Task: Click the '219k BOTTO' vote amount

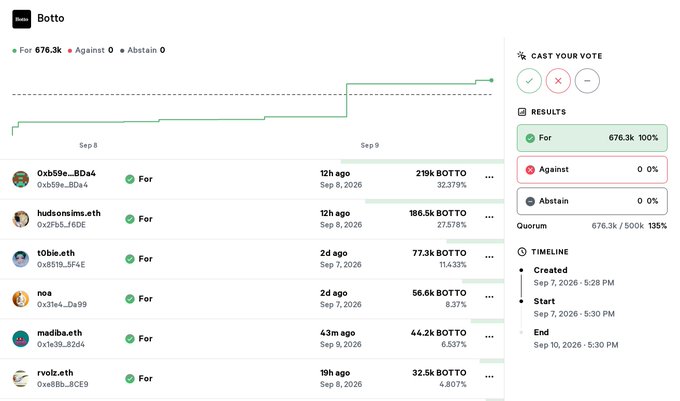Action: pyautogui.click(x=441, y=173)
